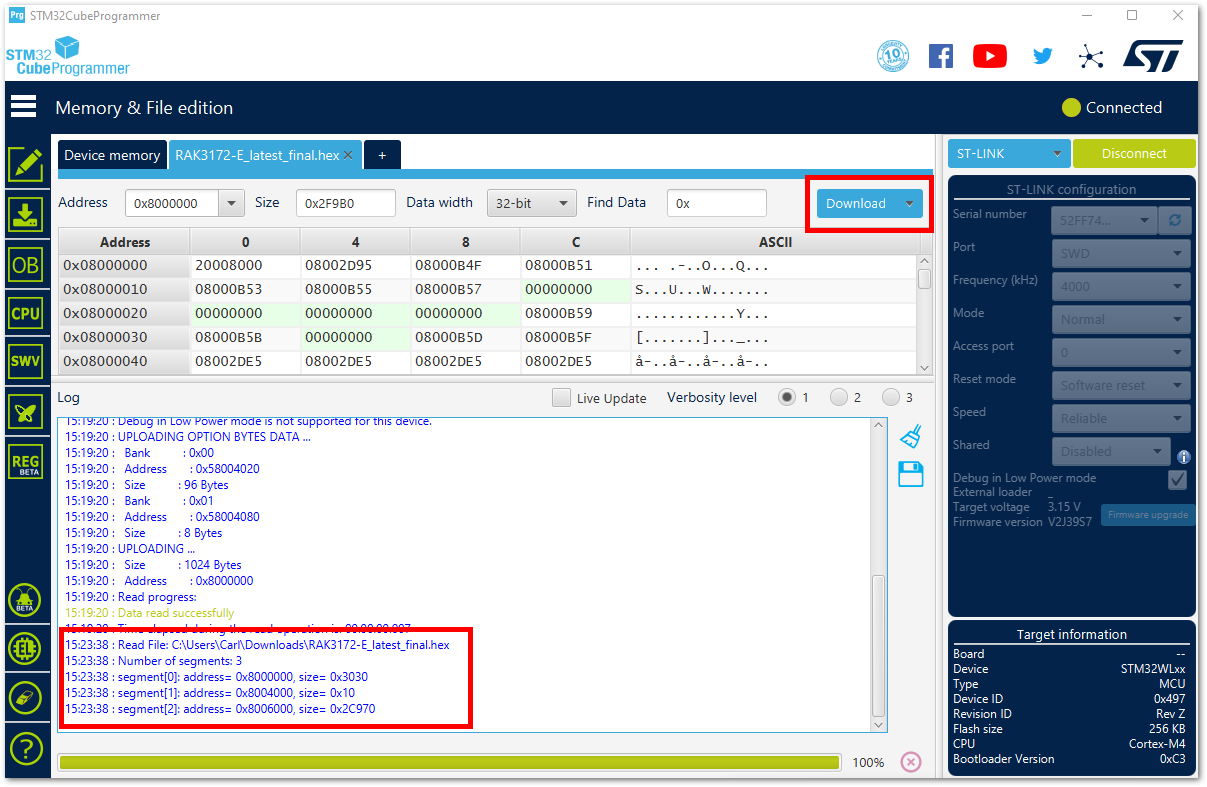This screenshot has width=1207, height=787.
Task: Open the YouTube channel icon
Action: point(990,56)
